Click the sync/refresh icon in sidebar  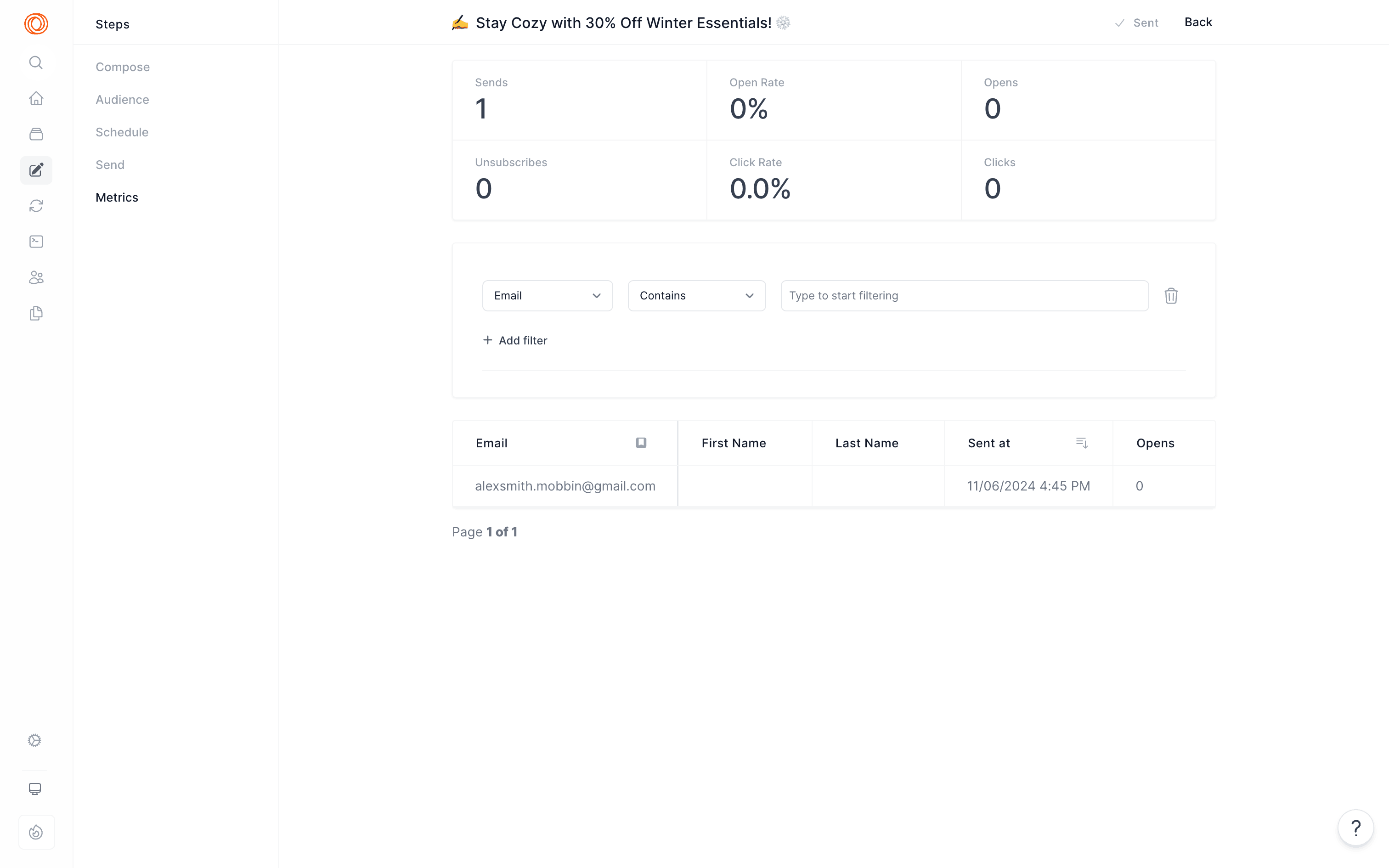35,206
